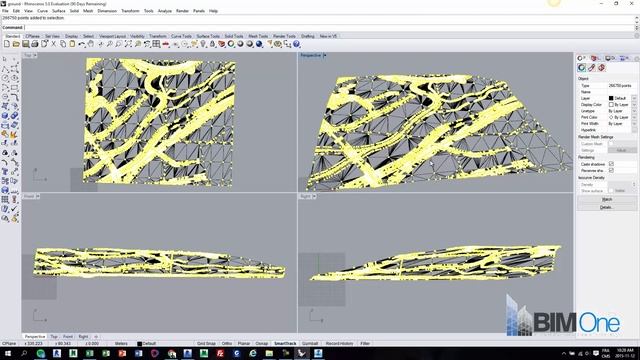Open the Display Color dropdown
640x360 pixels.
[634, 105]
